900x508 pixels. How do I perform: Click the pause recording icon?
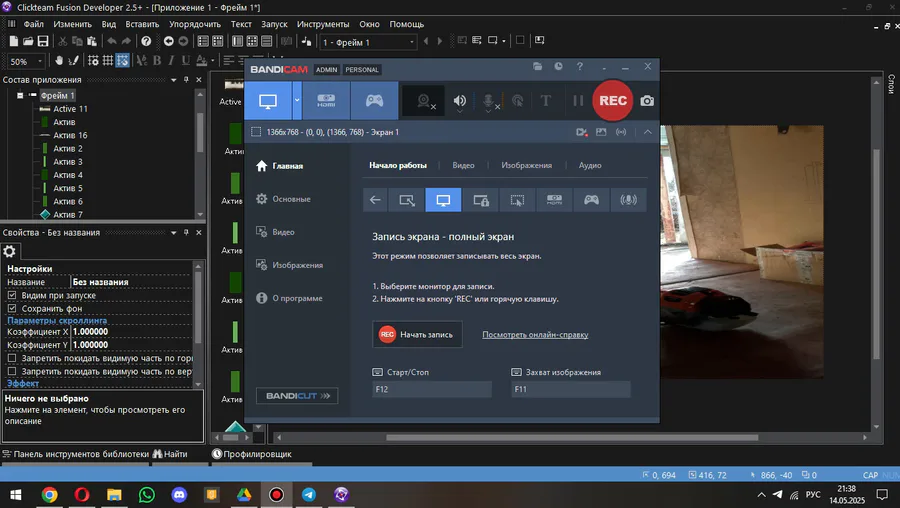coord(578,100)
